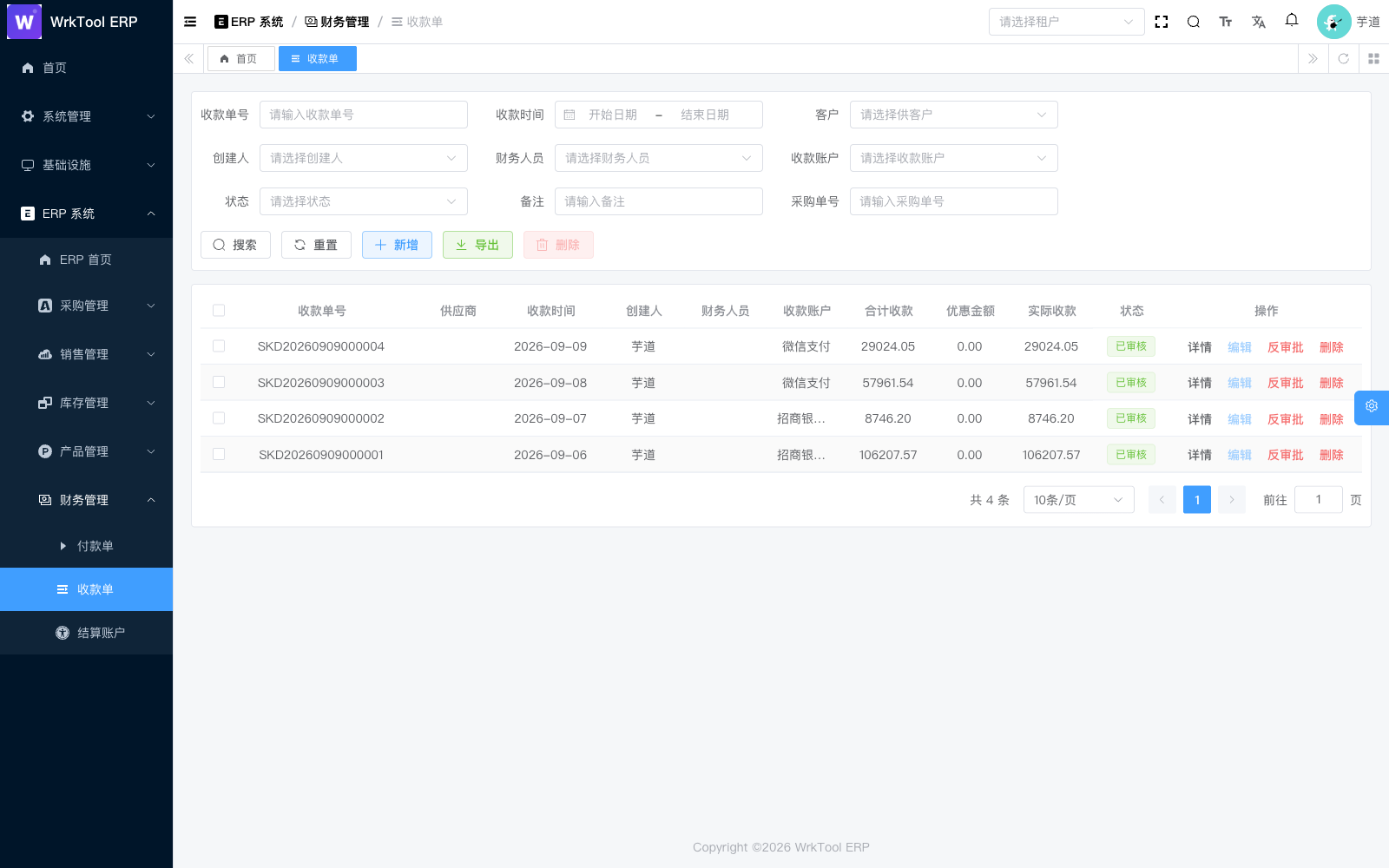Open ERP 首页 sidebar item
Image resolution: width=1389 pixels, height=868 pixels.
[86, 260]
